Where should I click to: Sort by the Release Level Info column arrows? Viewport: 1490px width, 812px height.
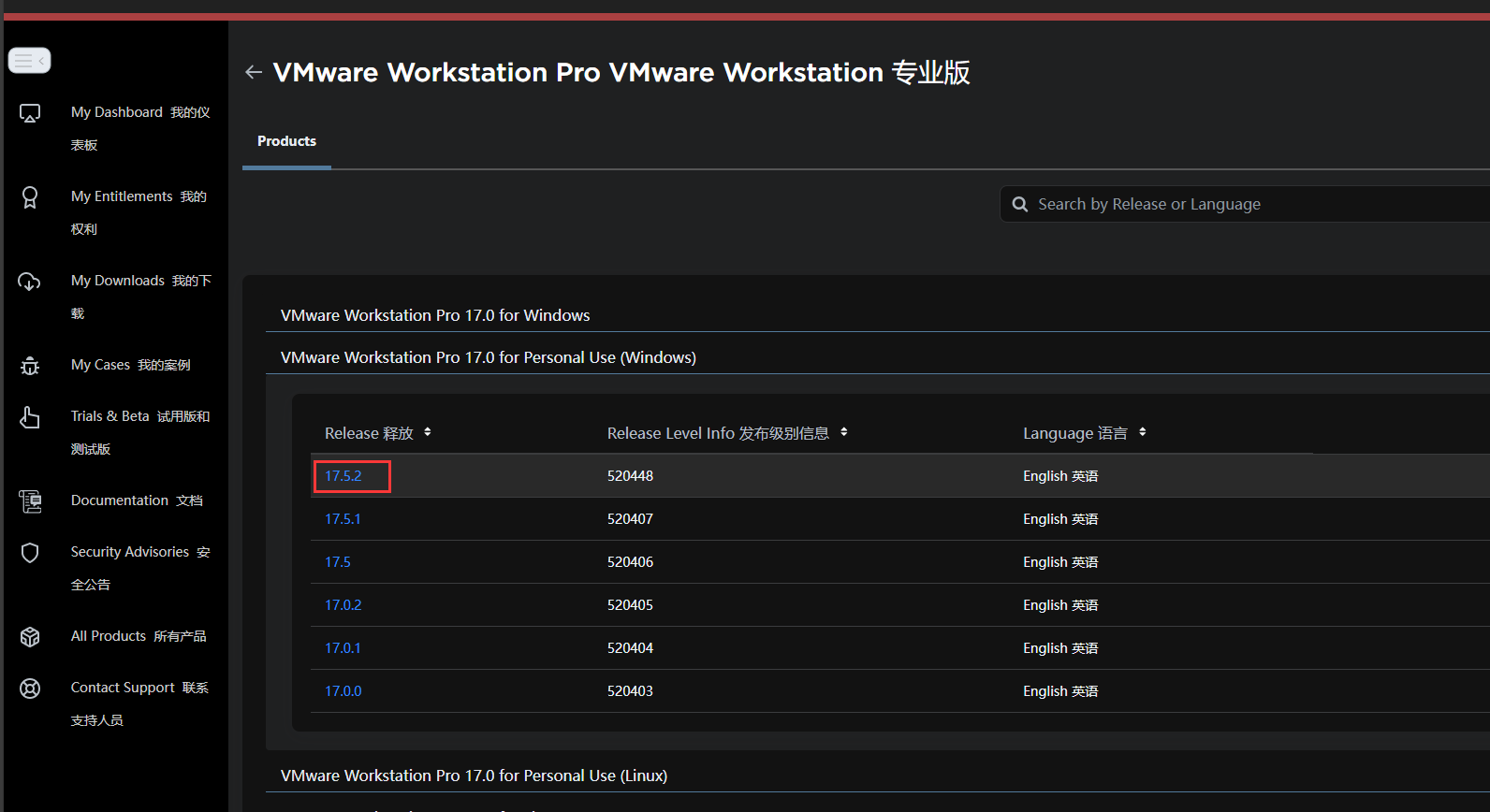(x=844, y=432)
